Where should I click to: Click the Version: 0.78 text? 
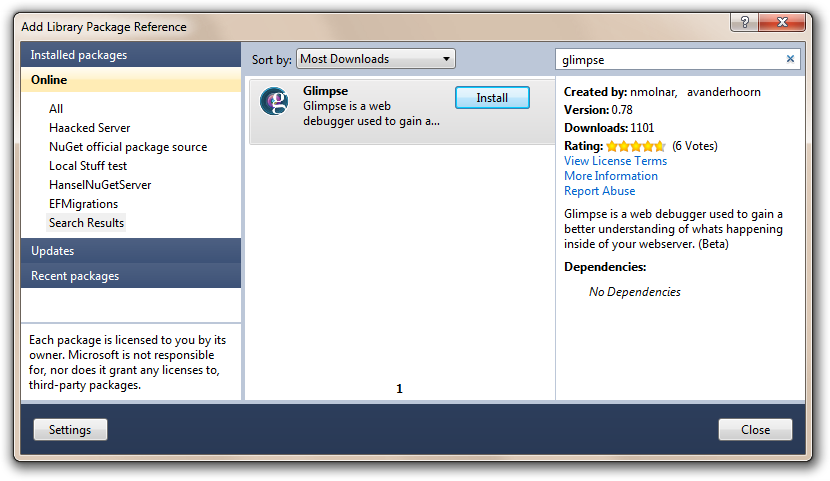click(598, 110)
